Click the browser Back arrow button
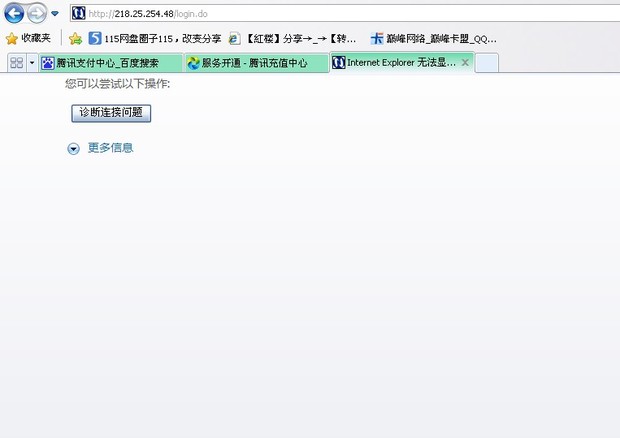The image size is (620, 438). pos(14,13)
